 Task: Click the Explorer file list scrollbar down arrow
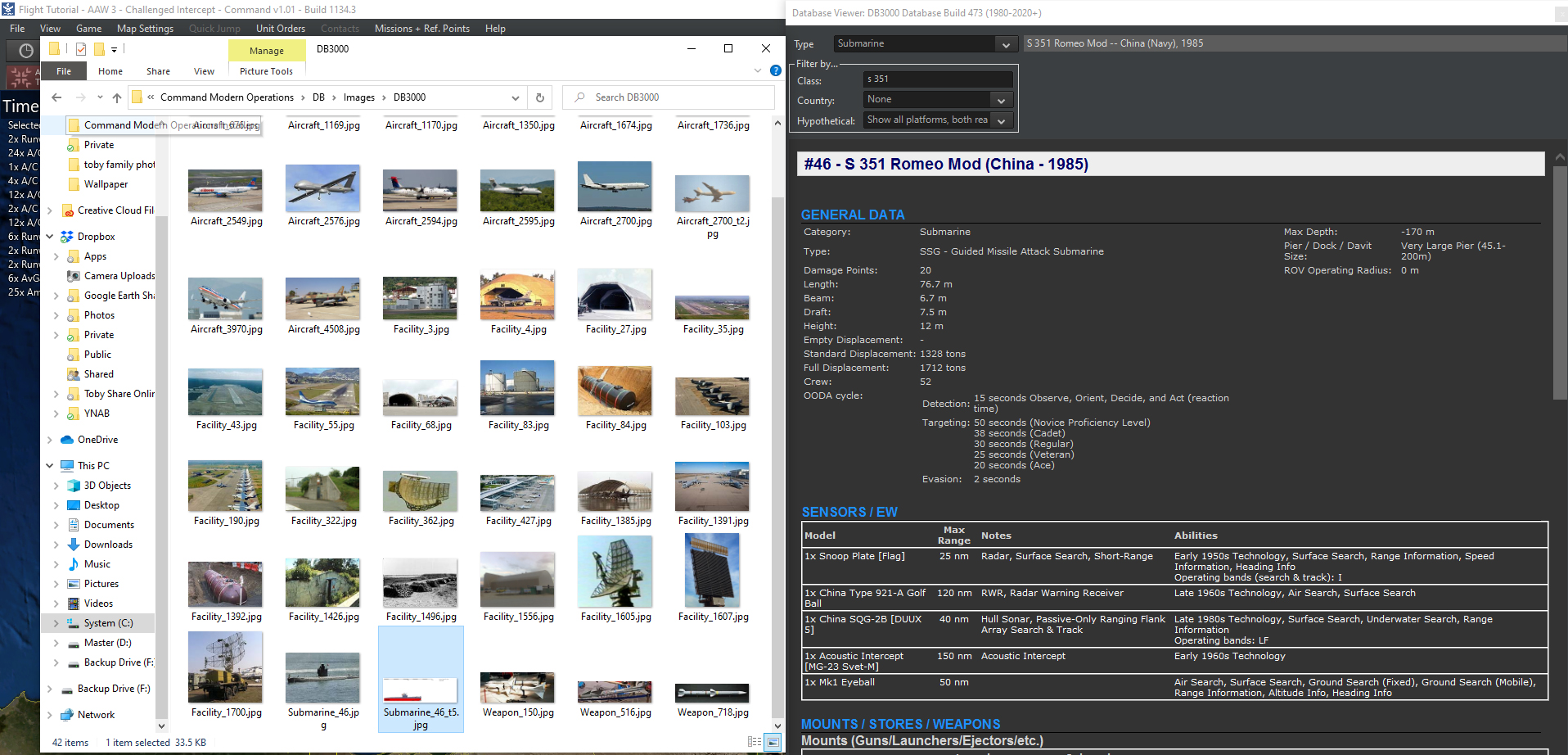(x=777, y=726)
